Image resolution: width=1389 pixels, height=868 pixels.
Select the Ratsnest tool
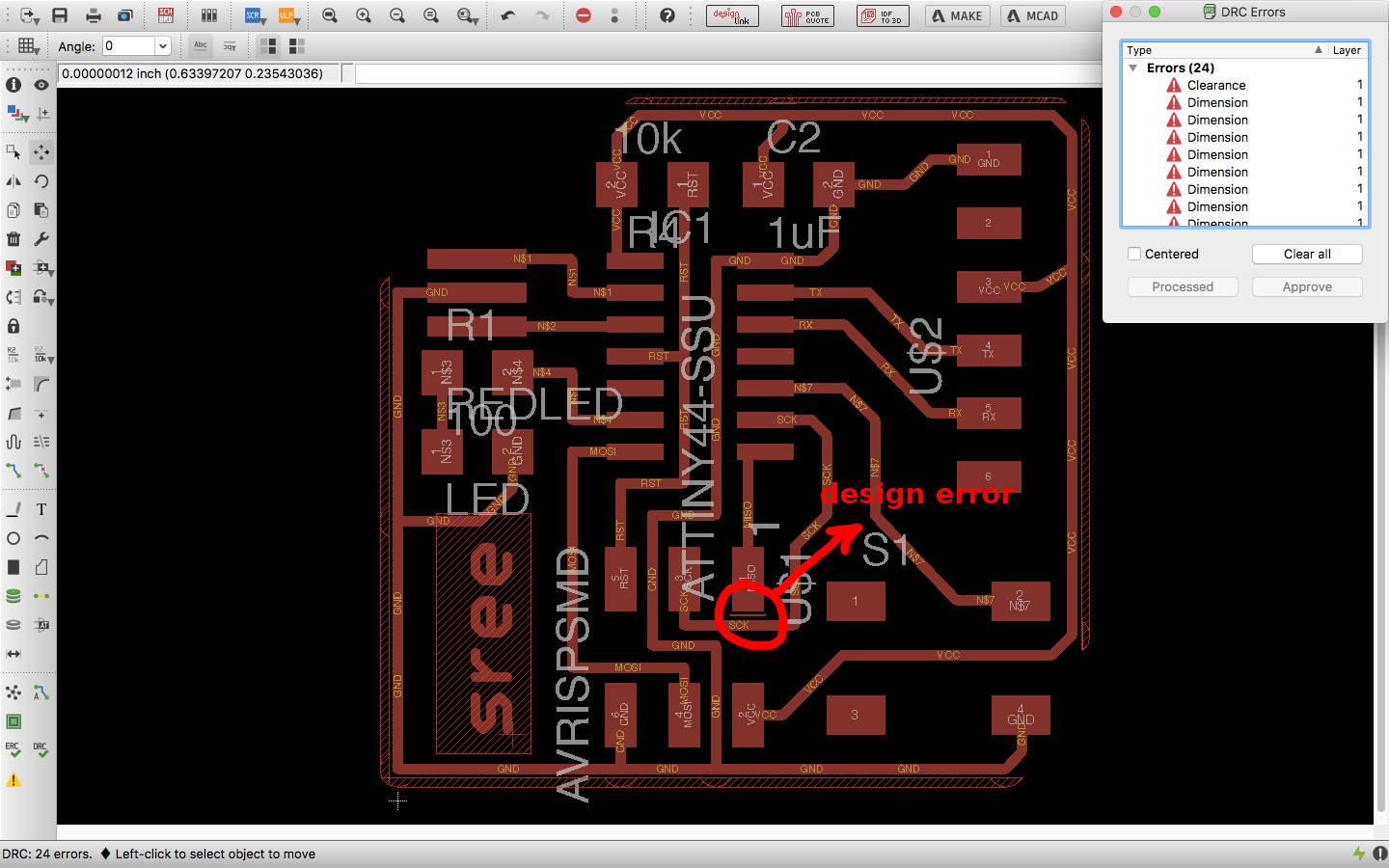tap(14, 692)
